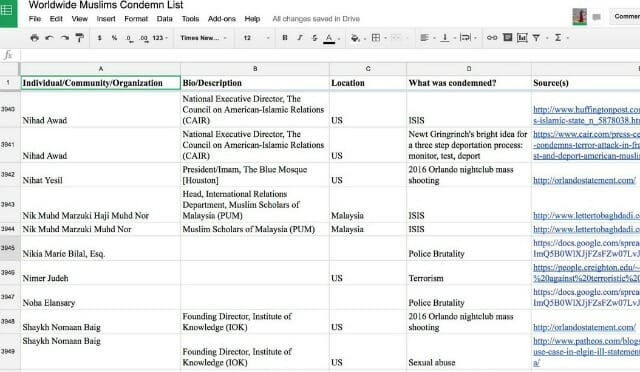Decrease decimal places

click(x=129, y=38)
